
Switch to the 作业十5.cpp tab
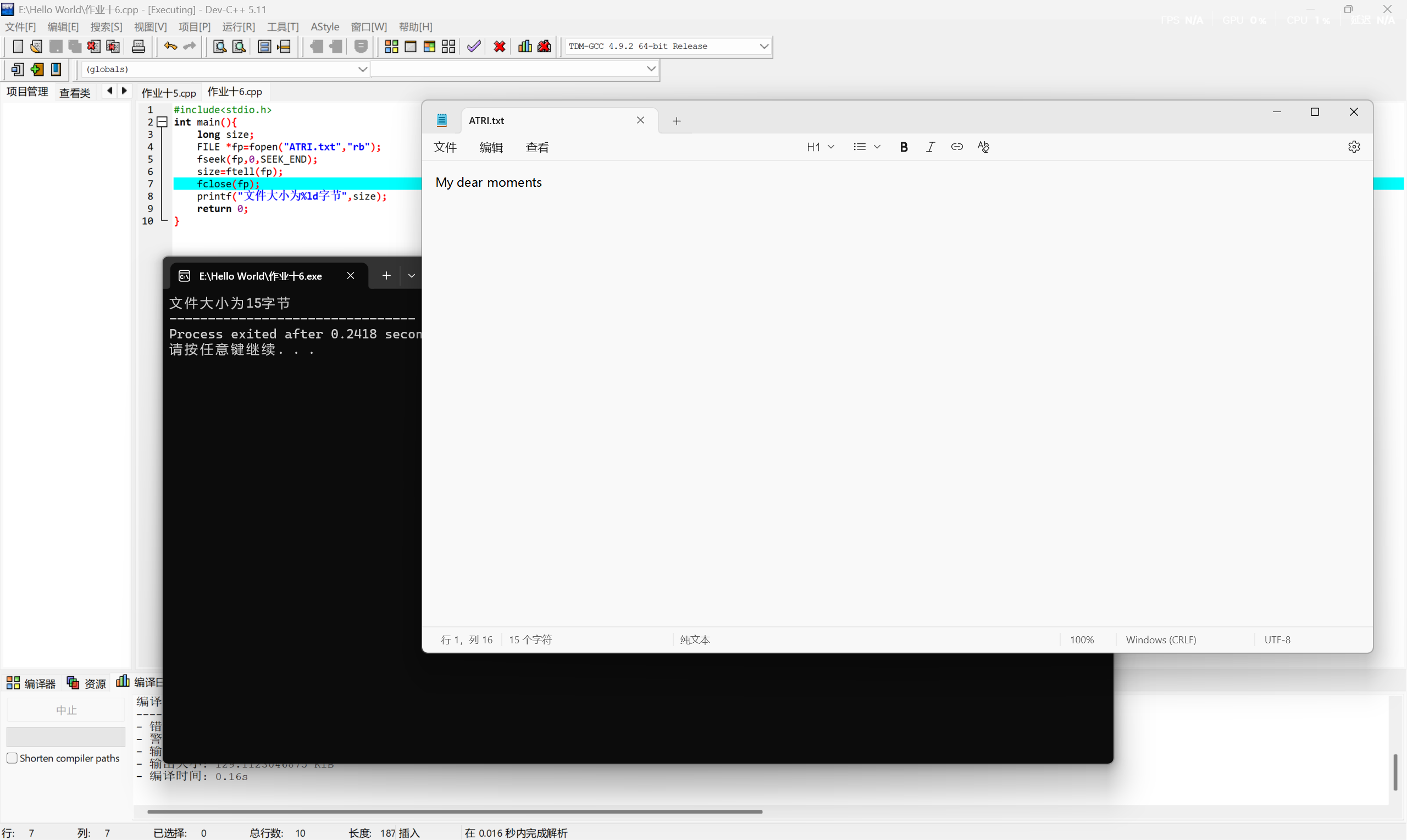tap(169, 93)
